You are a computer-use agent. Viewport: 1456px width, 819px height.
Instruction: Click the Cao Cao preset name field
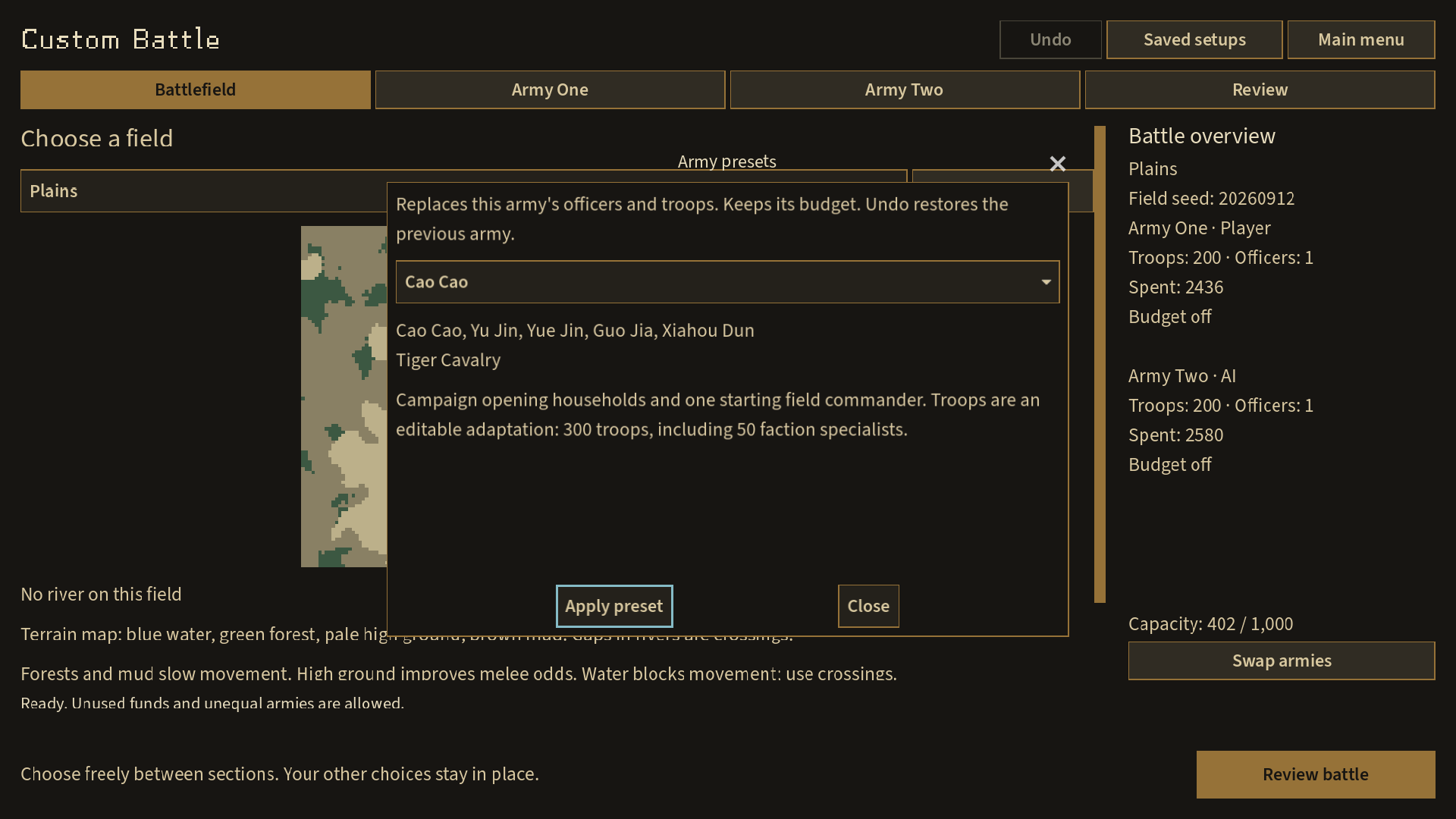(x=727, y=282)
